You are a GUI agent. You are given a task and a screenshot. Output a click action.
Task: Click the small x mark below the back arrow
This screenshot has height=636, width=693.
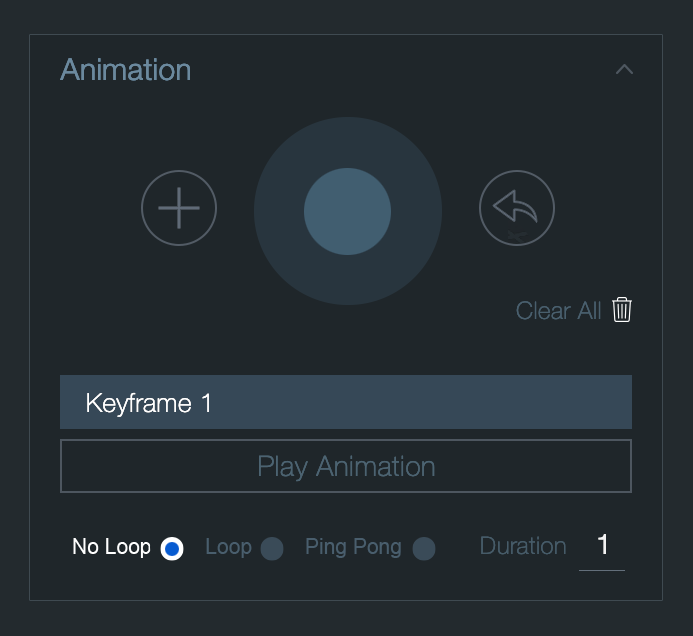[516, 236]
